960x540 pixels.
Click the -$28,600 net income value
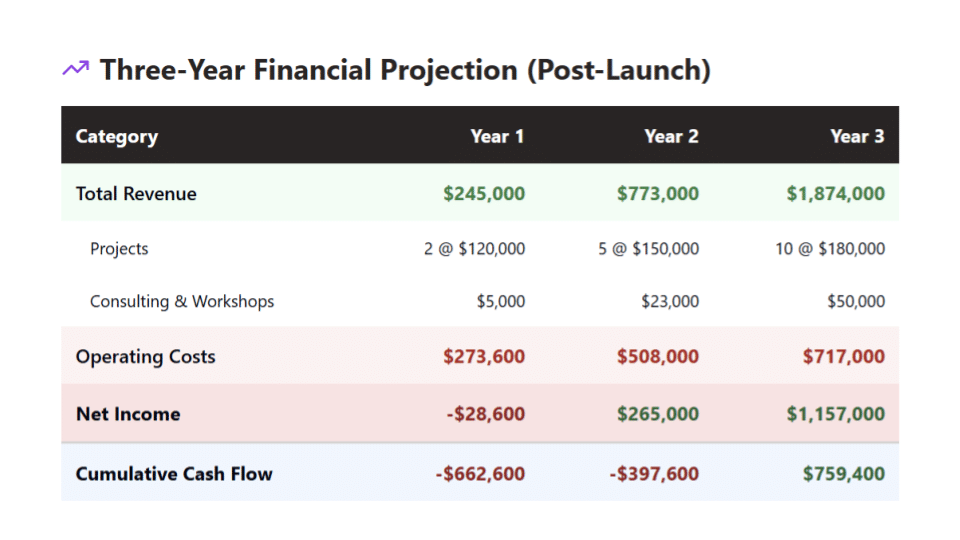tap(484, 414)
